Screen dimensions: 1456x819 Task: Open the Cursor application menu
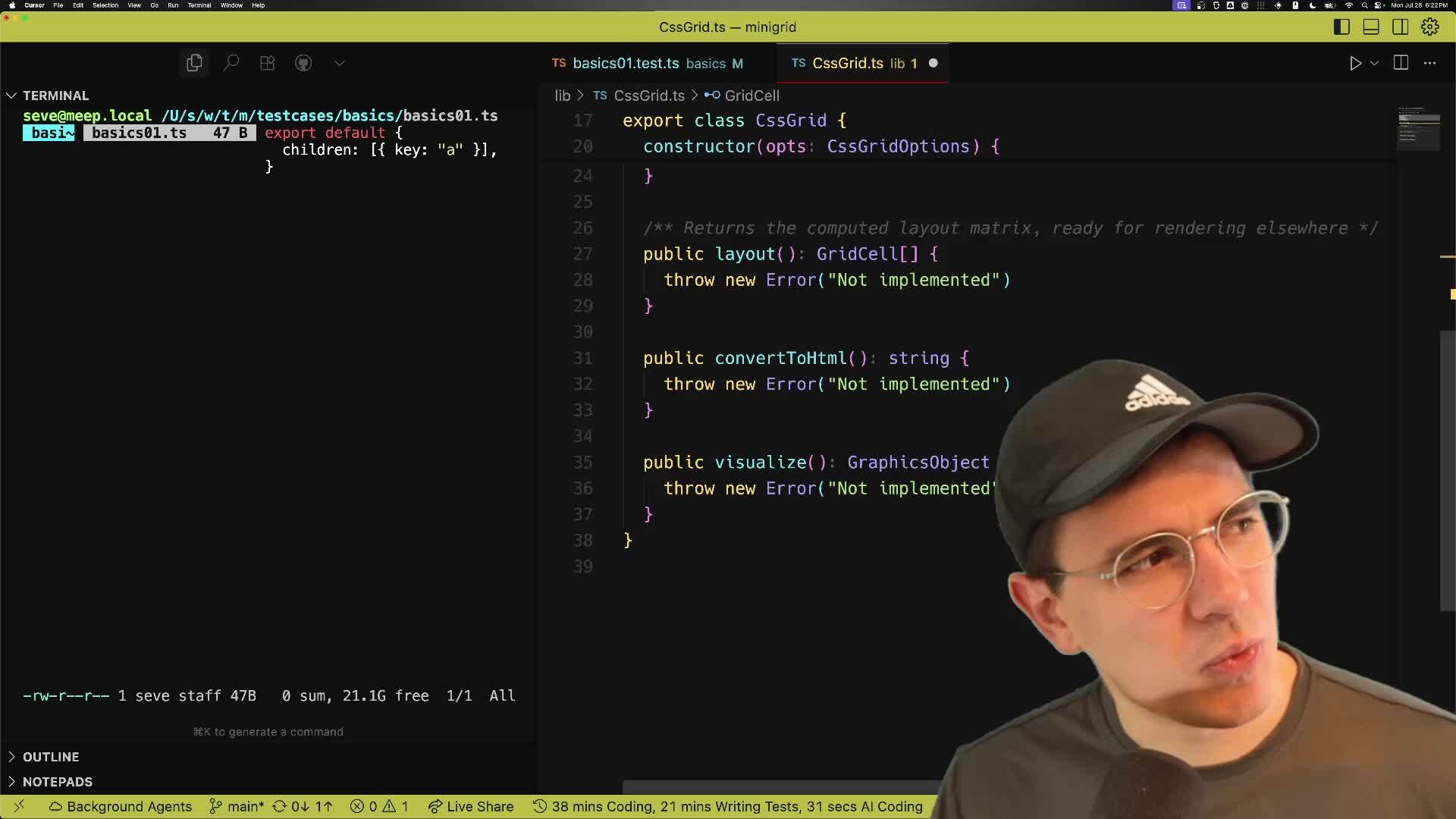click(34, 5)
